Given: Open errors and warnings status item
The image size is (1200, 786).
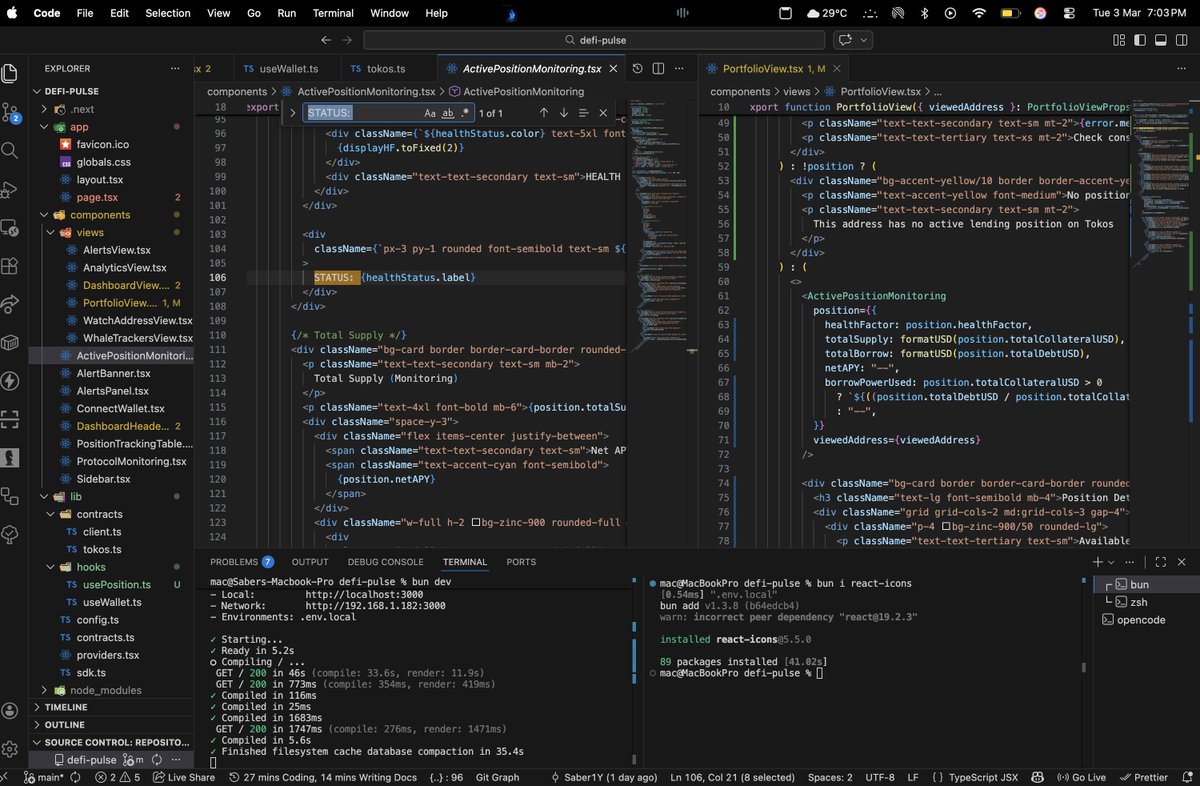Looking at the screenshot, I should point(119,777).
